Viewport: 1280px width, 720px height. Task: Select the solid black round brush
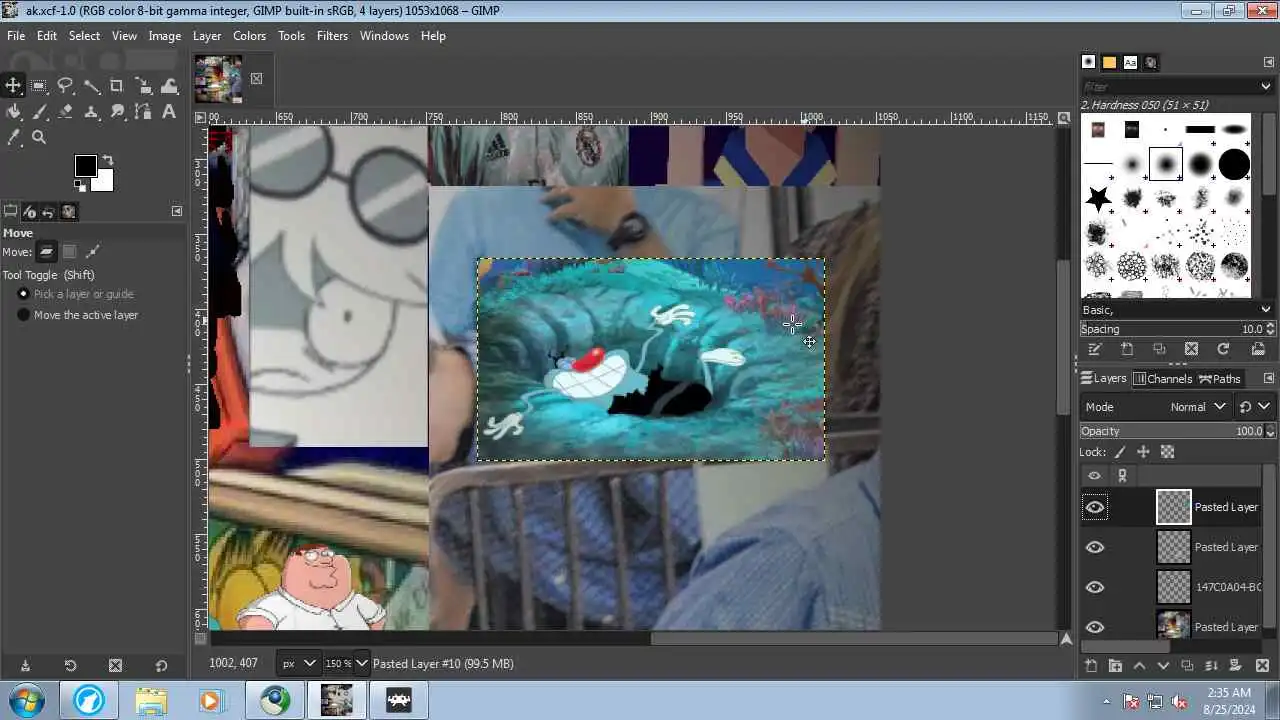click(1234, 164)
